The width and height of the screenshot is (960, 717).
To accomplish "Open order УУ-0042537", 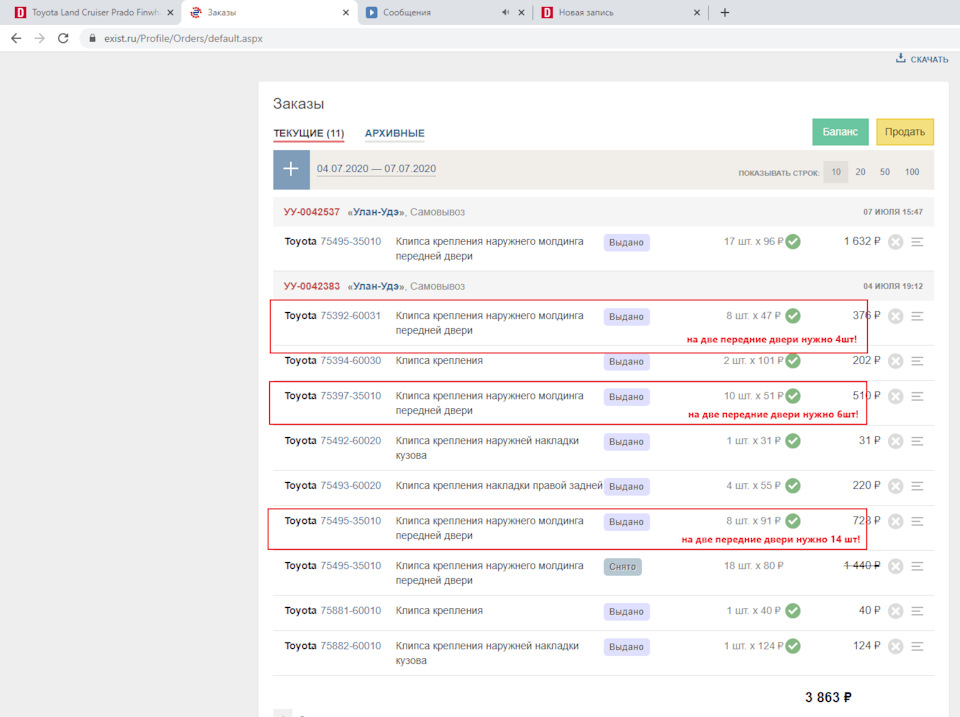I will click(x=311, y=212).
